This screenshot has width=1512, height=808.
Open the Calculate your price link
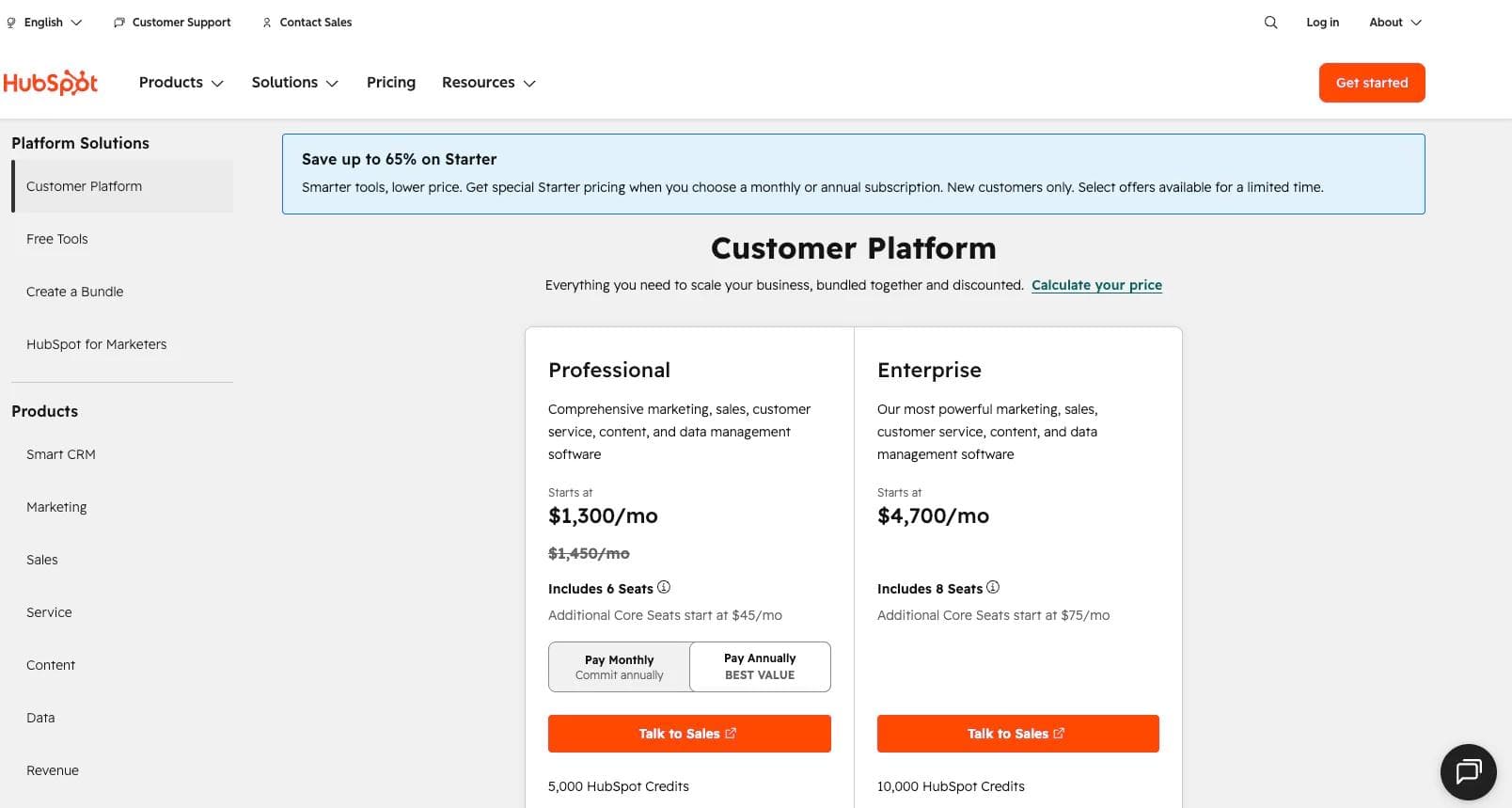pyautogui.click(x=1096, y=285)
